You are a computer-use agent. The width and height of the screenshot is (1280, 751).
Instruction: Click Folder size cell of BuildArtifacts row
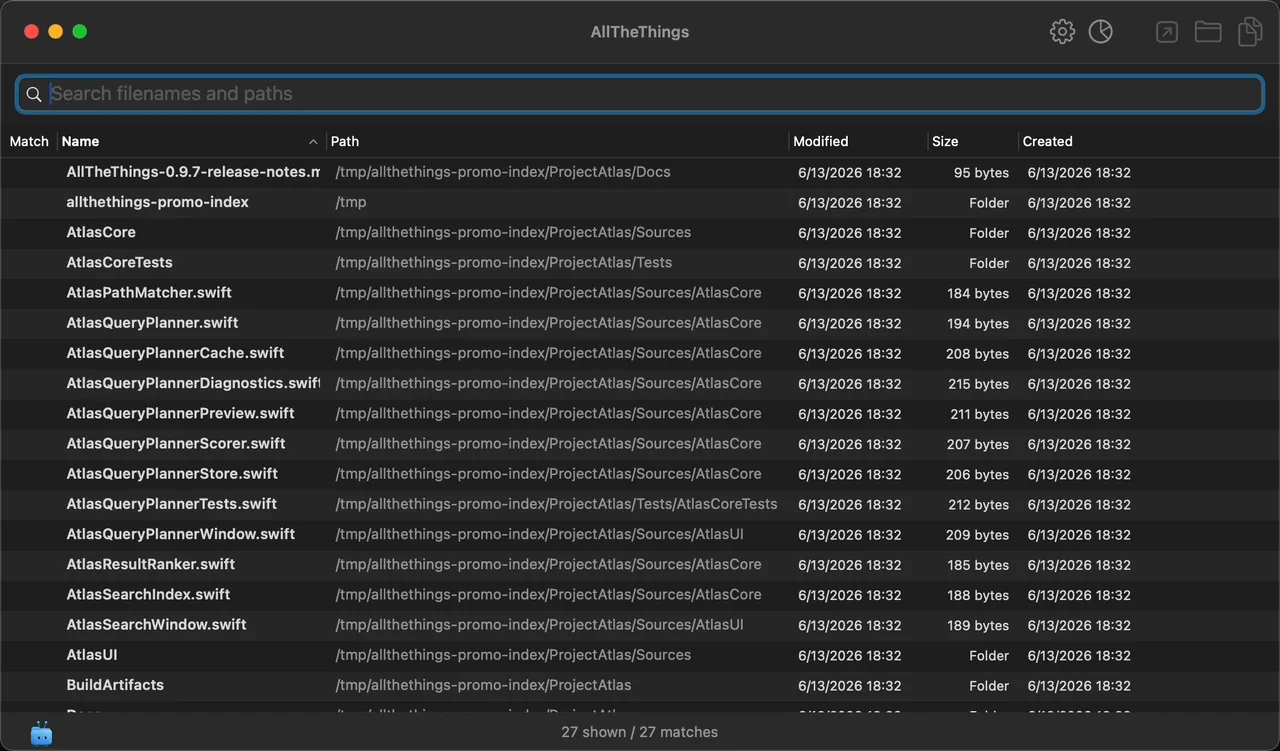(x=989, y=686)
